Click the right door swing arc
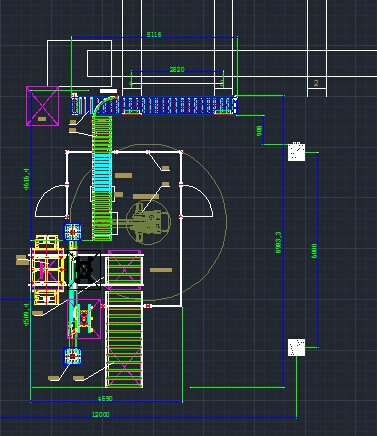 [197, 201]
